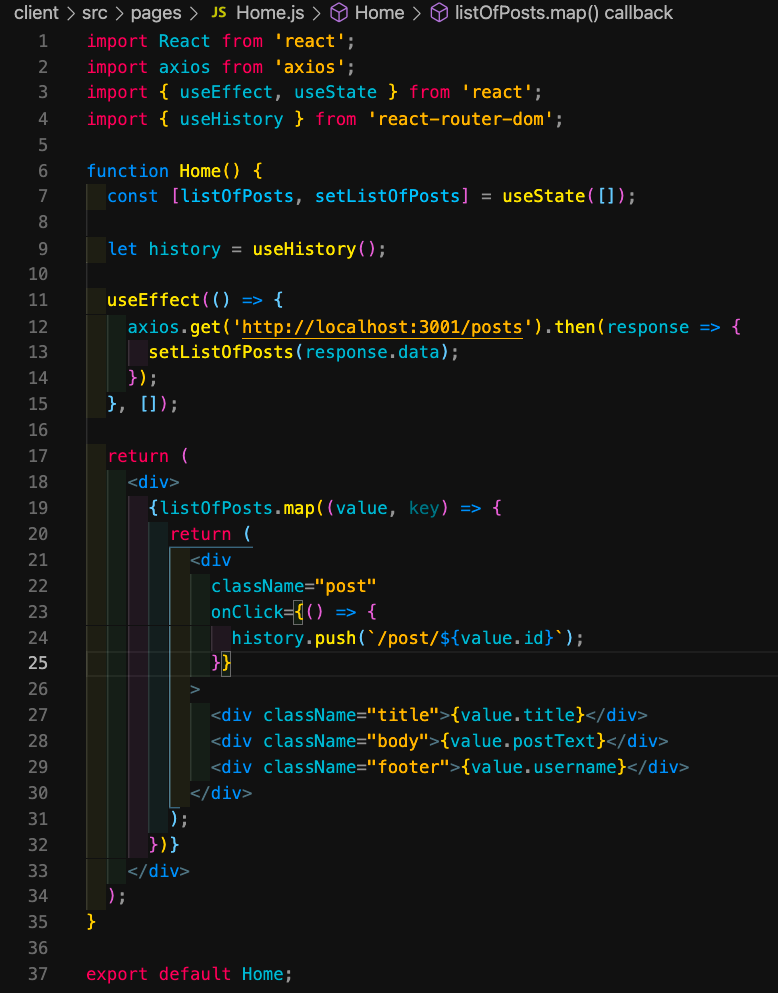
Task: Follow the localhost:3001/posts URL link
Action: click(383, 327)
